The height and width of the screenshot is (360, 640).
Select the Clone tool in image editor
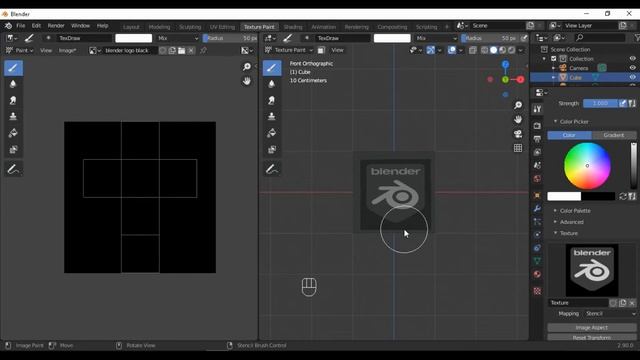tap(13, 117)
